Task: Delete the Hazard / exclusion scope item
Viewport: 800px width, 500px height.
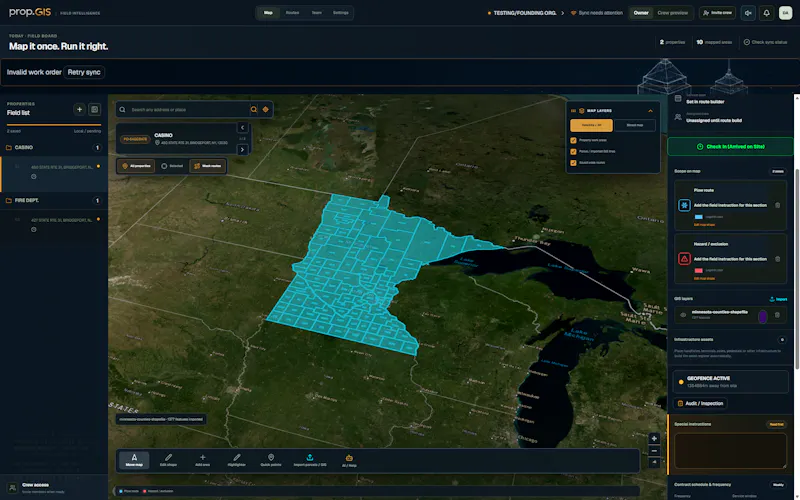Action: click(778, 259)
